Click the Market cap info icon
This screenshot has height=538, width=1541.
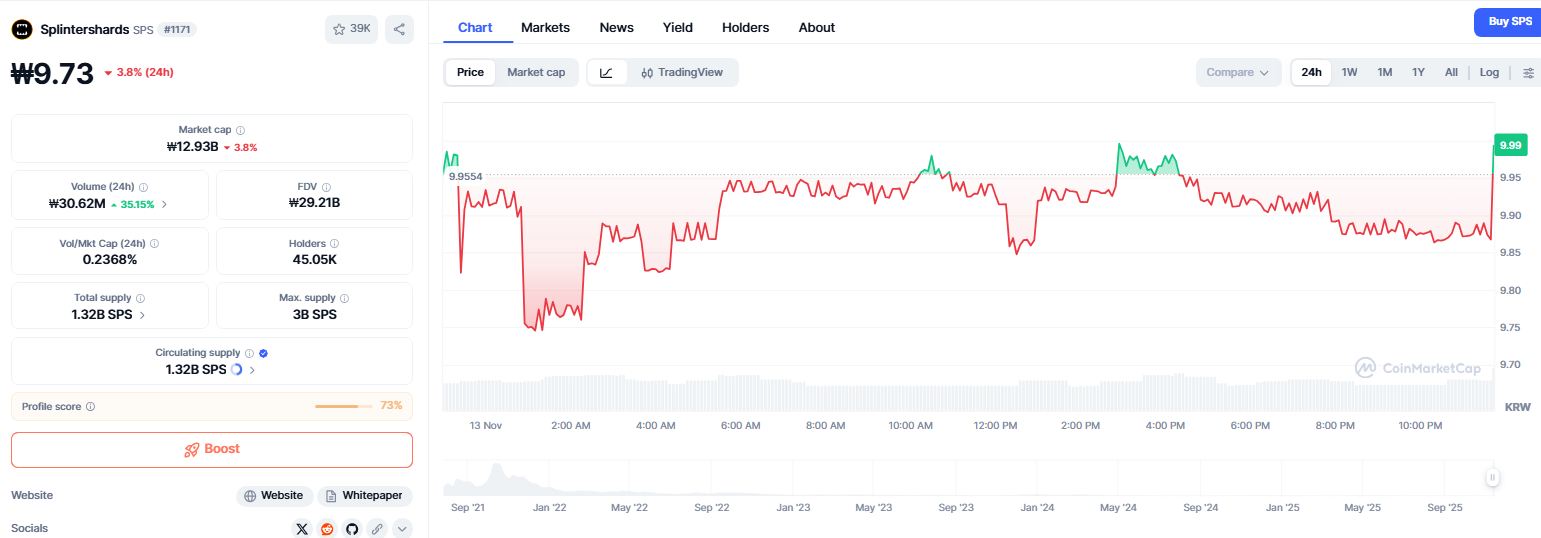pyautogui.click(x=241, y=130)
